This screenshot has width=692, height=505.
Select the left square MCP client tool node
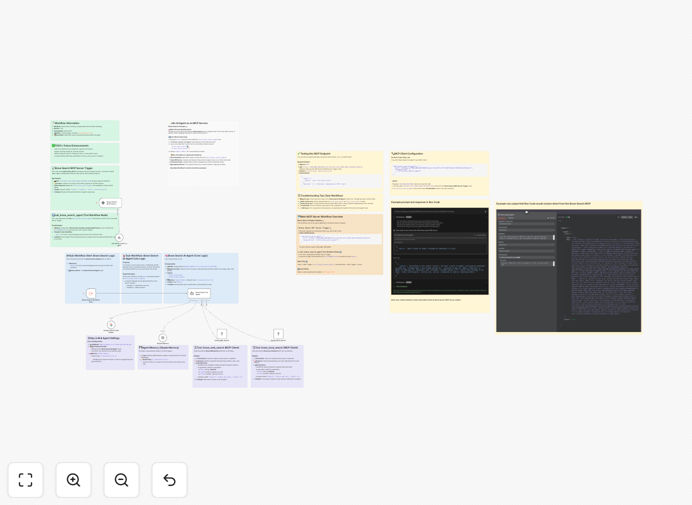click(222, 334)
